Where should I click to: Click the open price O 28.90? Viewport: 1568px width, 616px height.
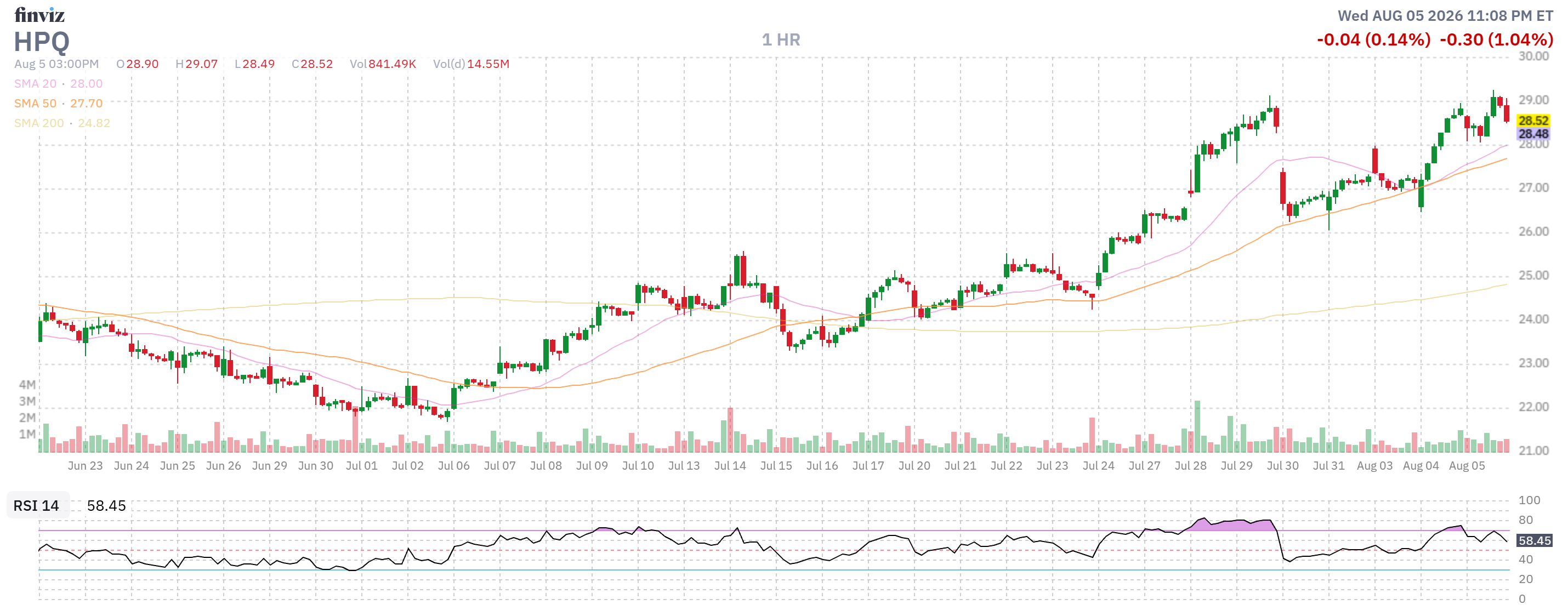pos(138,64)
